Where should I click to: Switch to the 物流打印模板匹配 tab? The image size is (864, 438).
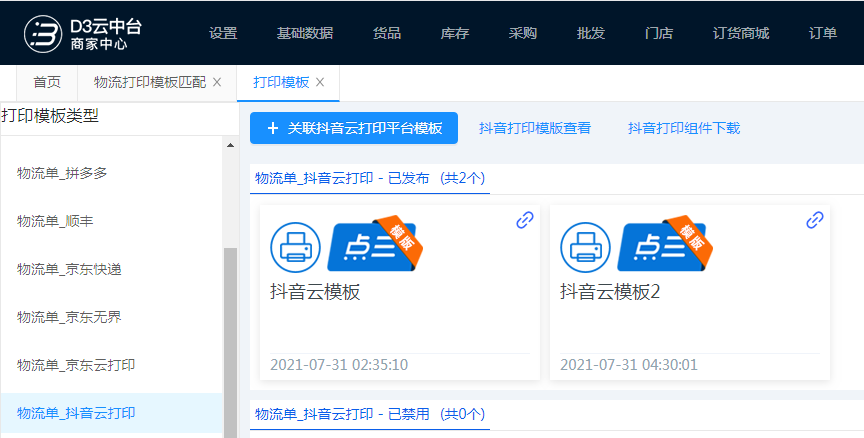click(x=150, y=82)
